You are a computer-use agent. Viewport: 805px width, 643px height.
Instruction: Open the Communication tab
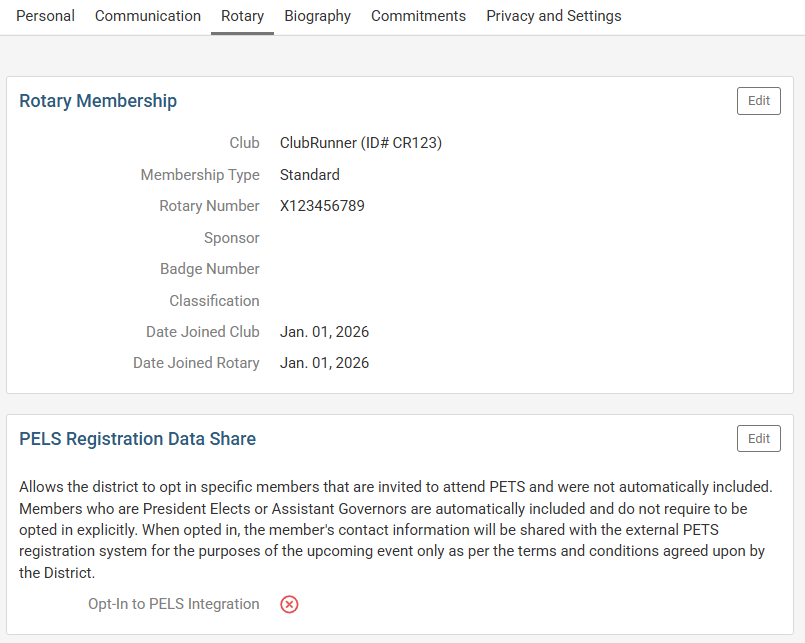tap(148, 16)
